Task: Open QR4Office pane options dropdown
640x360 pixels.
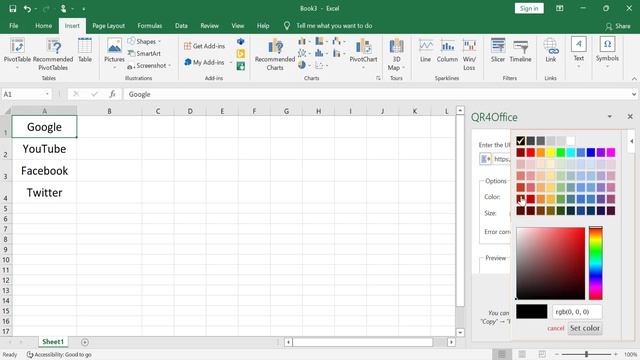Action: pos(610,116)
